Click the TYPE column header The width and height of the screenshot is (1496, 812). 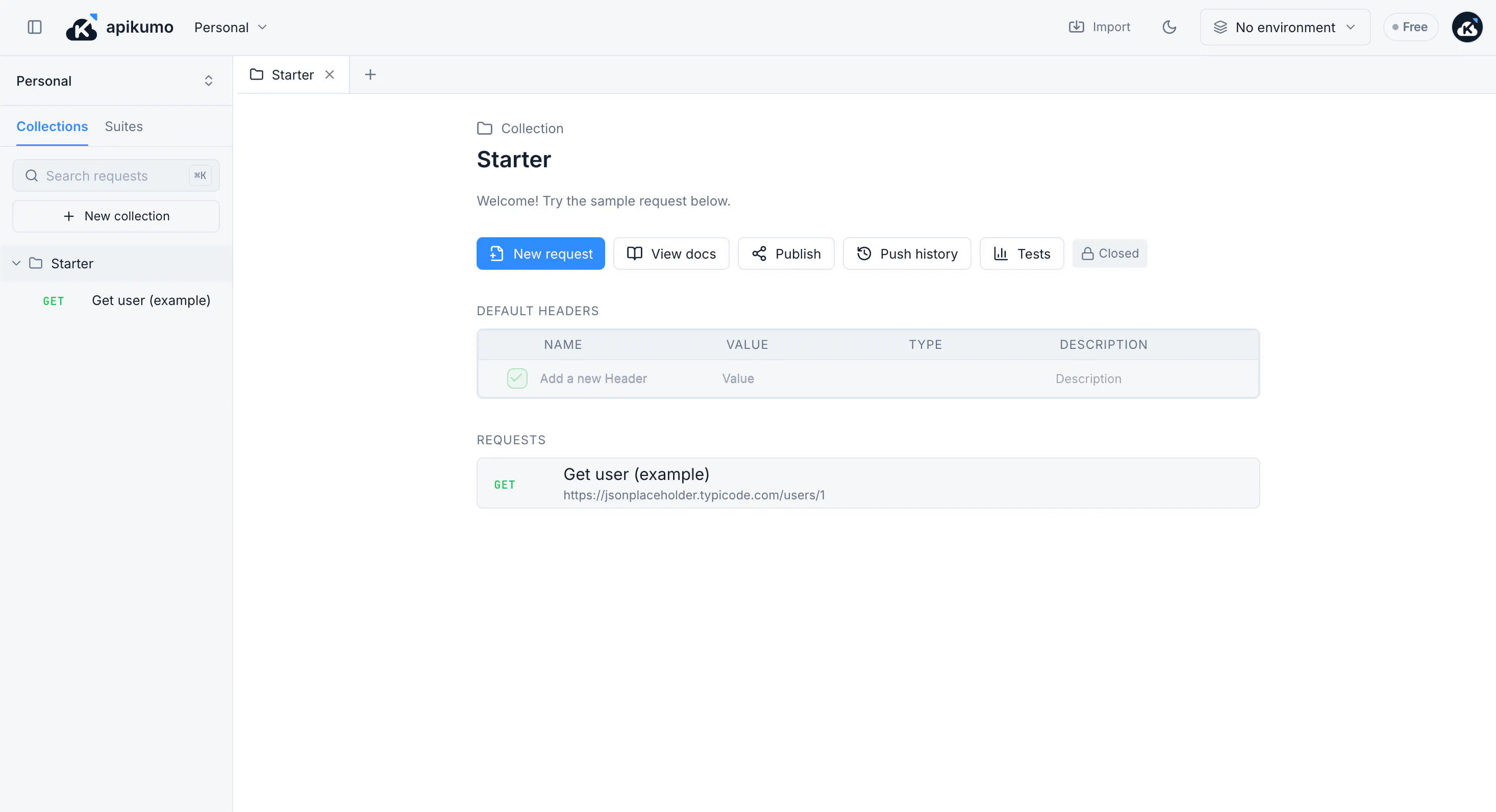point(925,345)
